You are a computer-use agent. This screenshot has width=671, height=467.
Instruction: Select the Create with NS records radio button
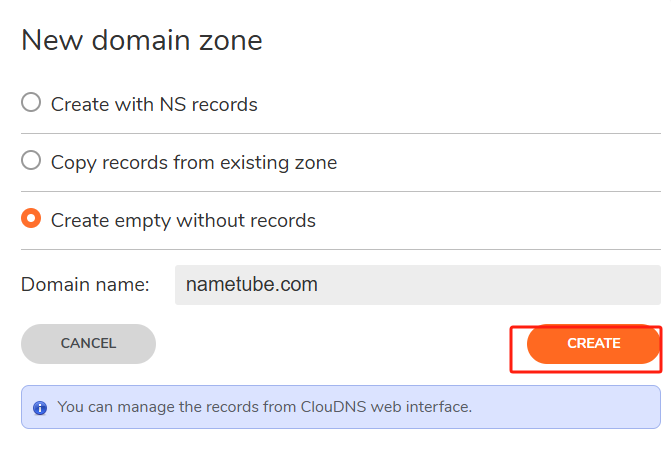tap(31, 102)
